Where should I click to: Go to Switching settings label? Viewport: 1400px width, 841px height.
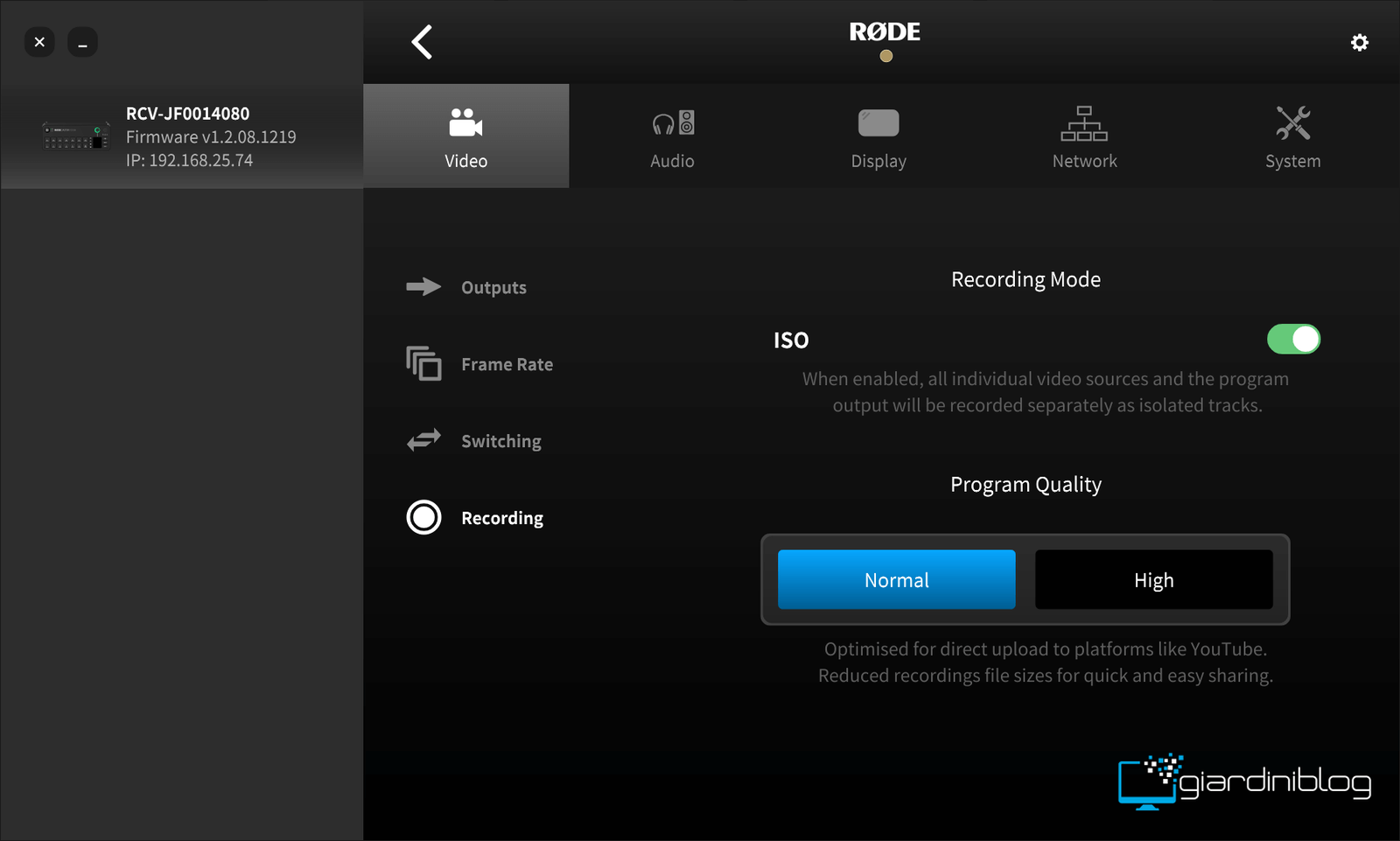(500, 441)
